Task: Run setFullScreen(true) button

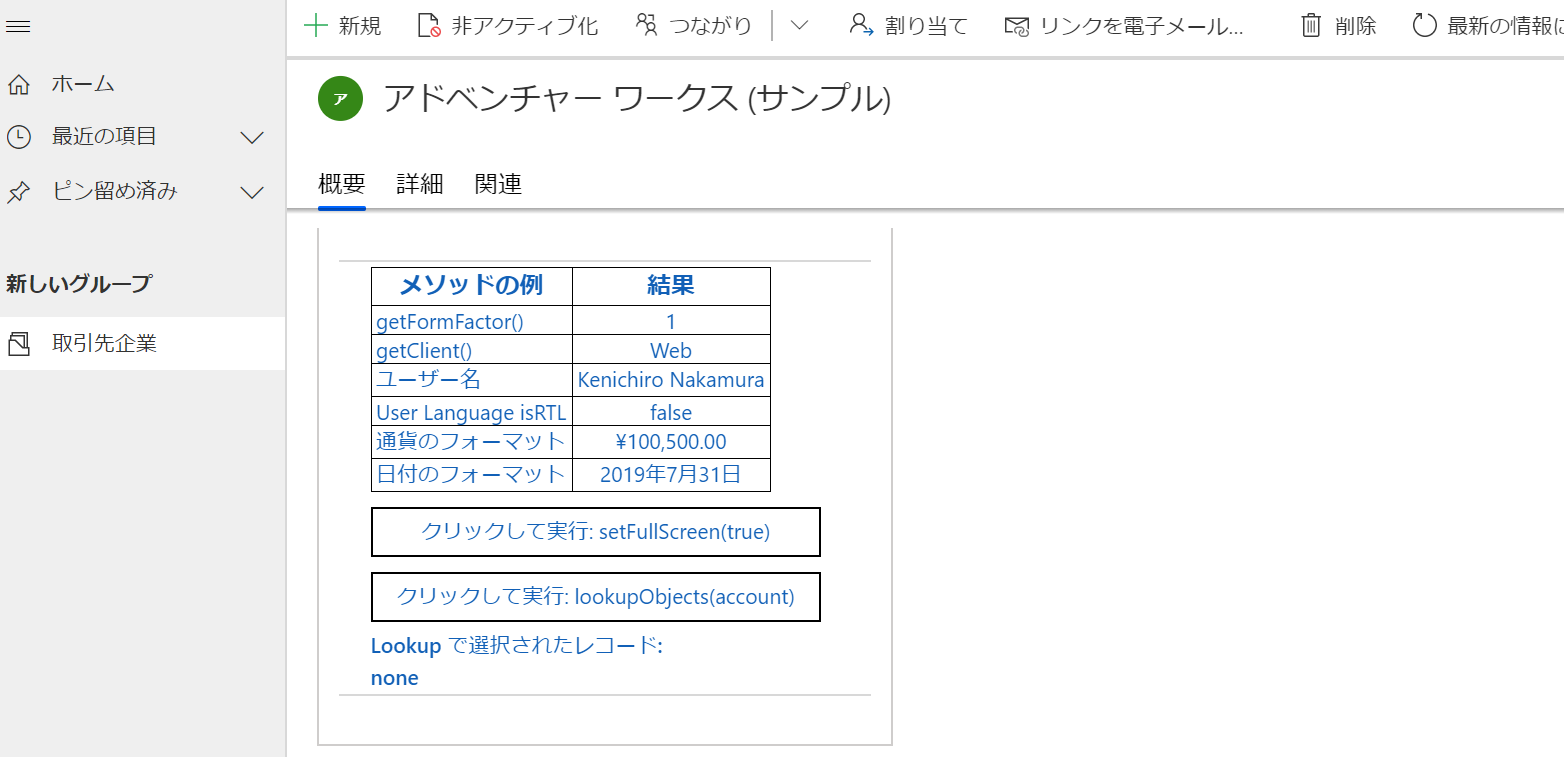Action: pos(596,532)
